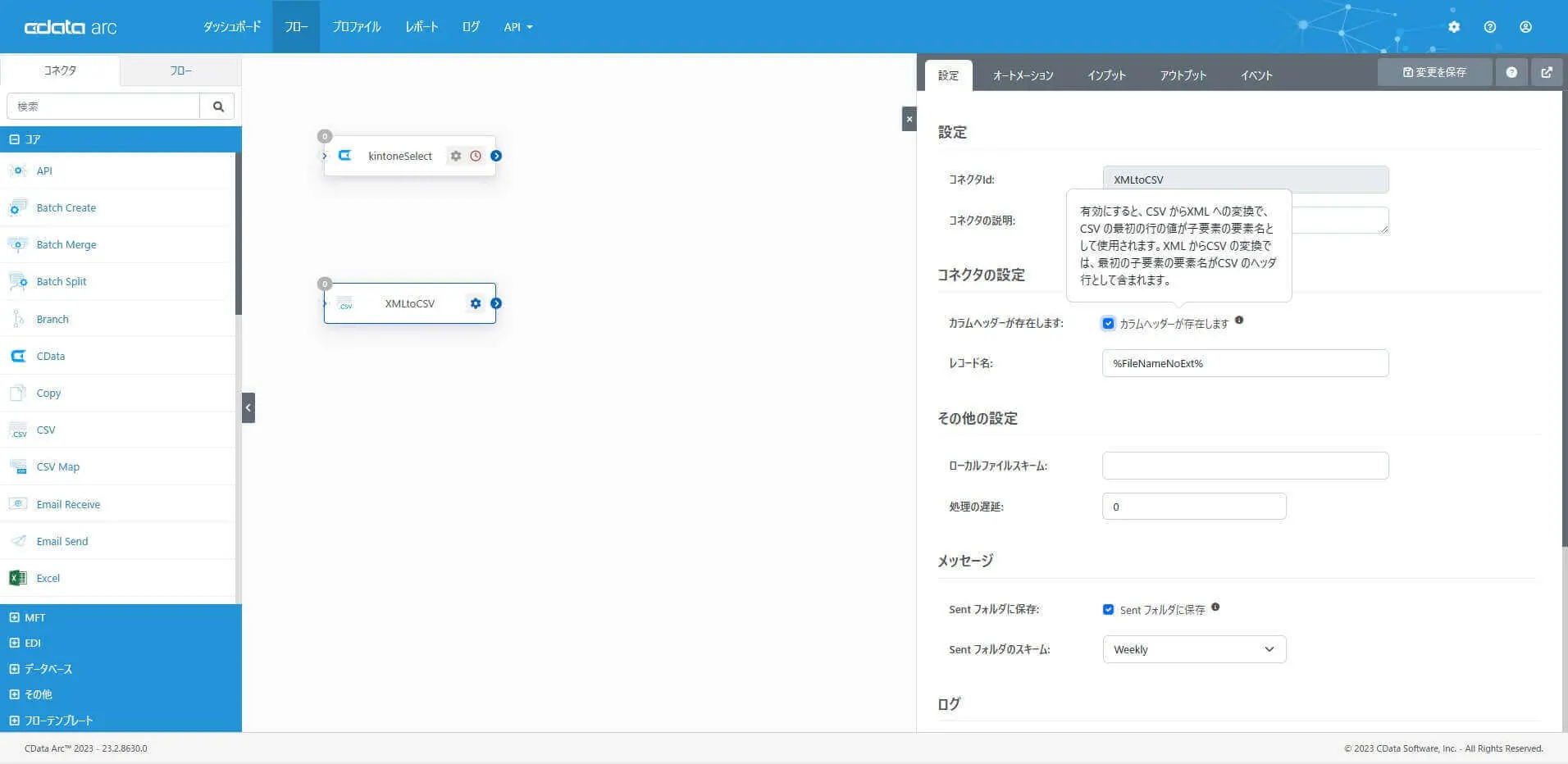Select the CSV connector in the list

click(118, 430)
